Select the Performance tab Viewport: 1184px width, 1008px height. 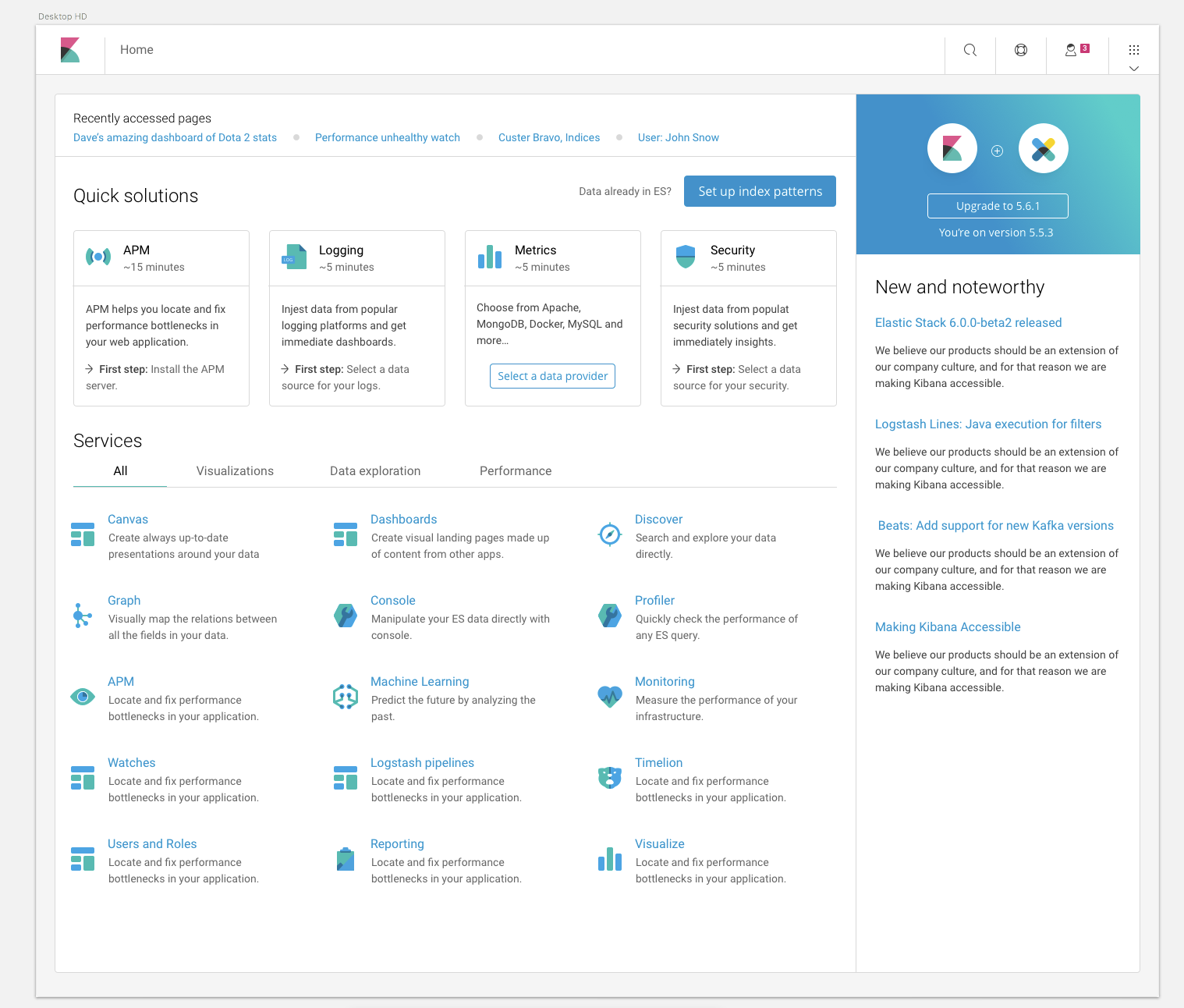[x=516, y=470]
